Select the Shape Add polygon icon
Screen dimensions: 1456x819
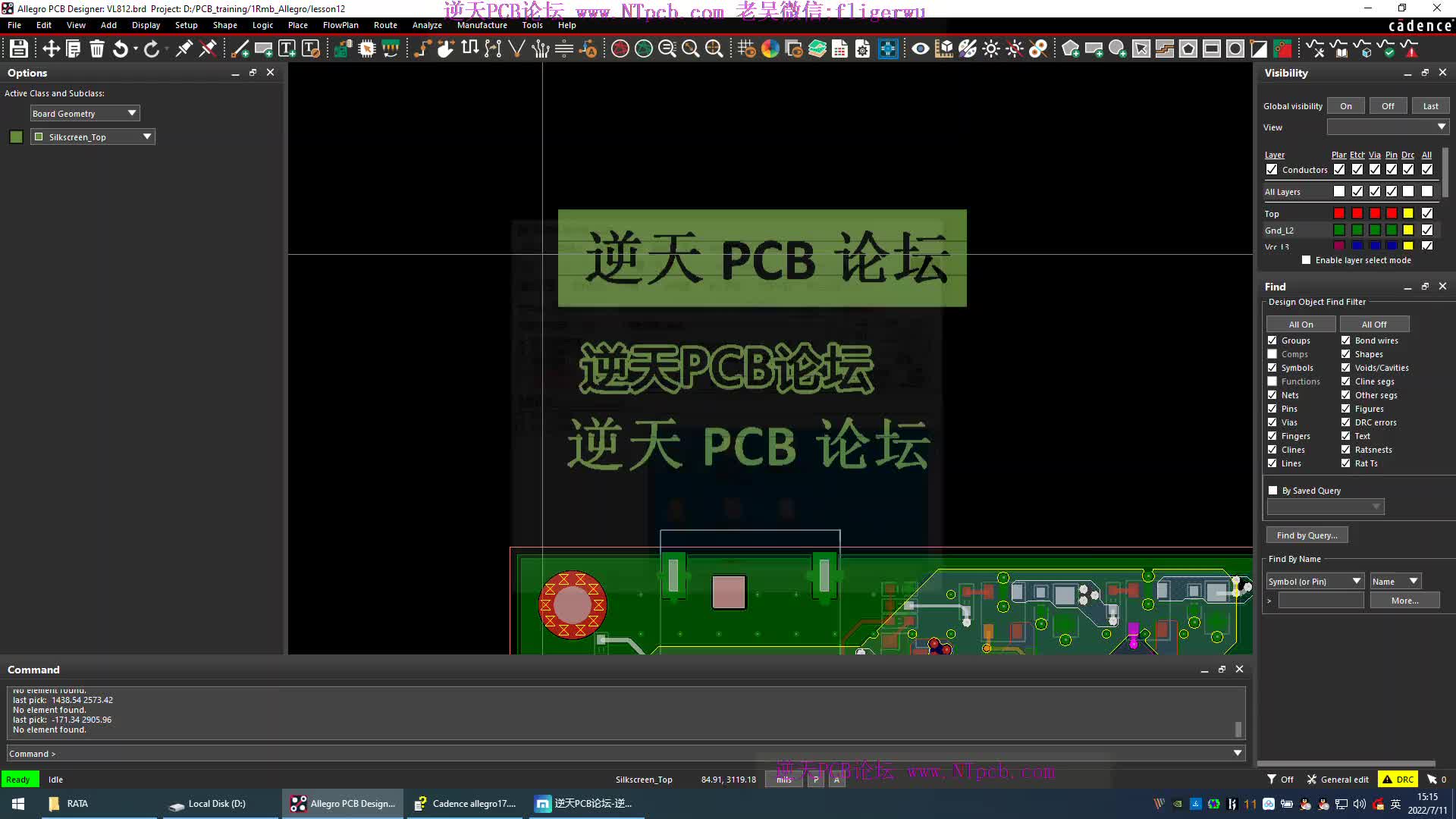(1071, 49)
